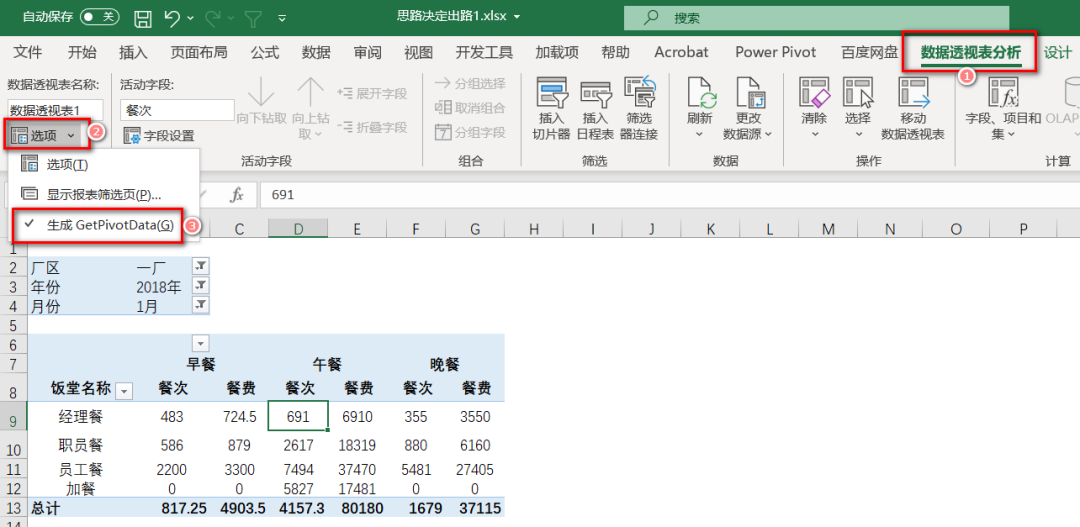Switch to the 页面布局 tab
1080x527 pixels.
[x=198, y=52]
